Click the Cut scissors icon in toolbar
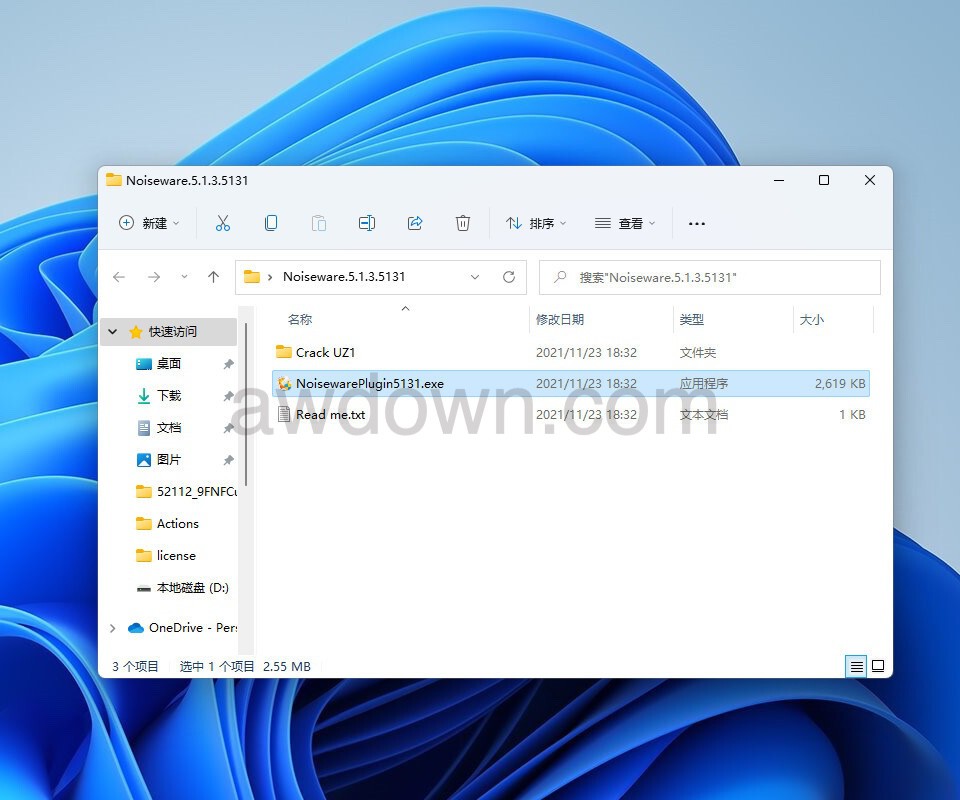Screen dimensions: 960x800 click(x=223, y=223)
